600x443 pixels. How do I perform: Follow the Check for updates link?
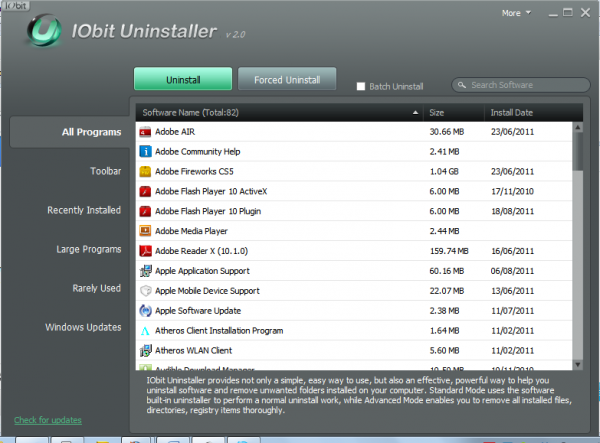click(48, 420)
